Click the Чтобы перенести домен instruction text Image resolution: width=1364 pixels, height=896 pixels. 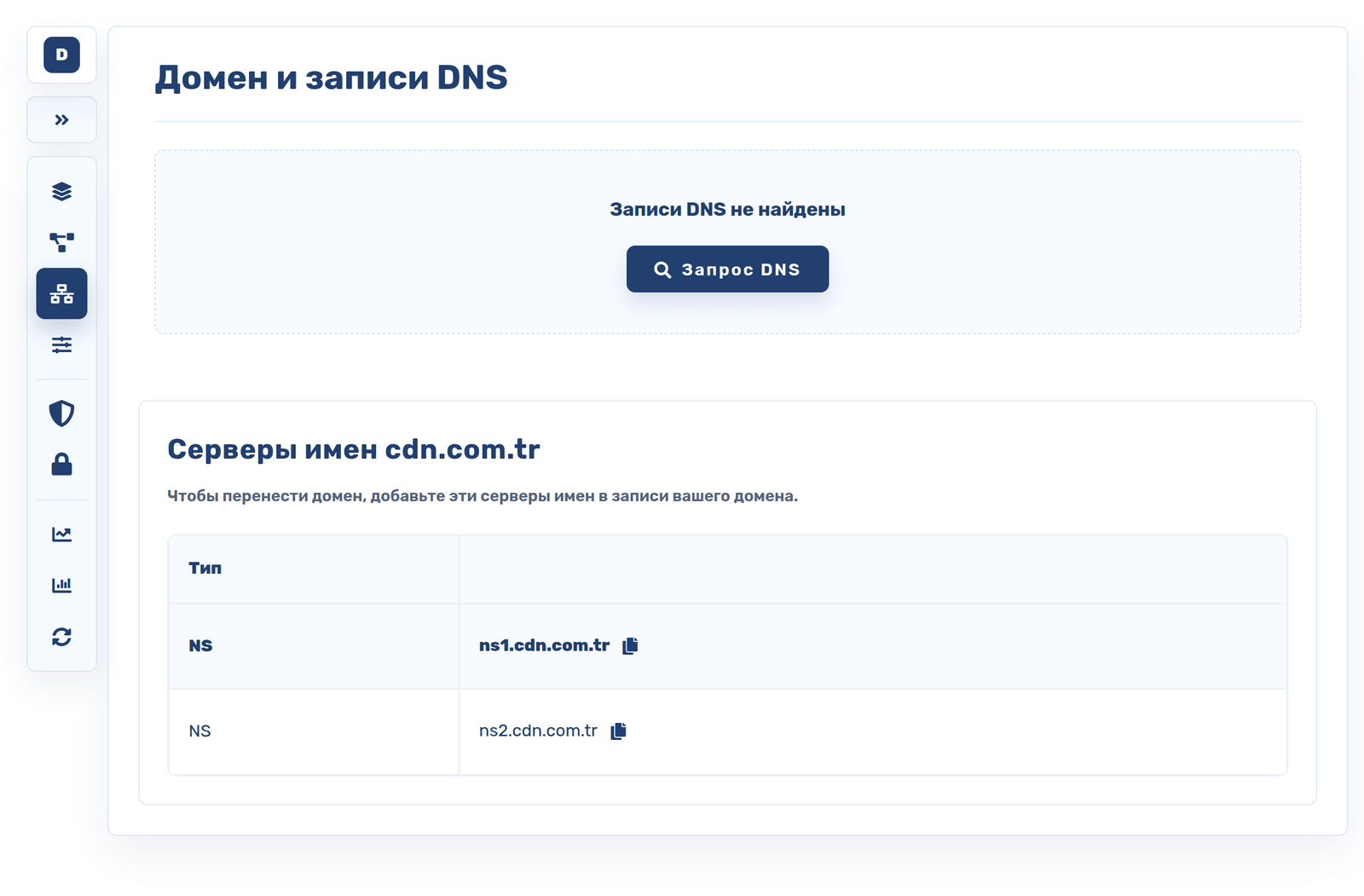[x=483, y=496]
